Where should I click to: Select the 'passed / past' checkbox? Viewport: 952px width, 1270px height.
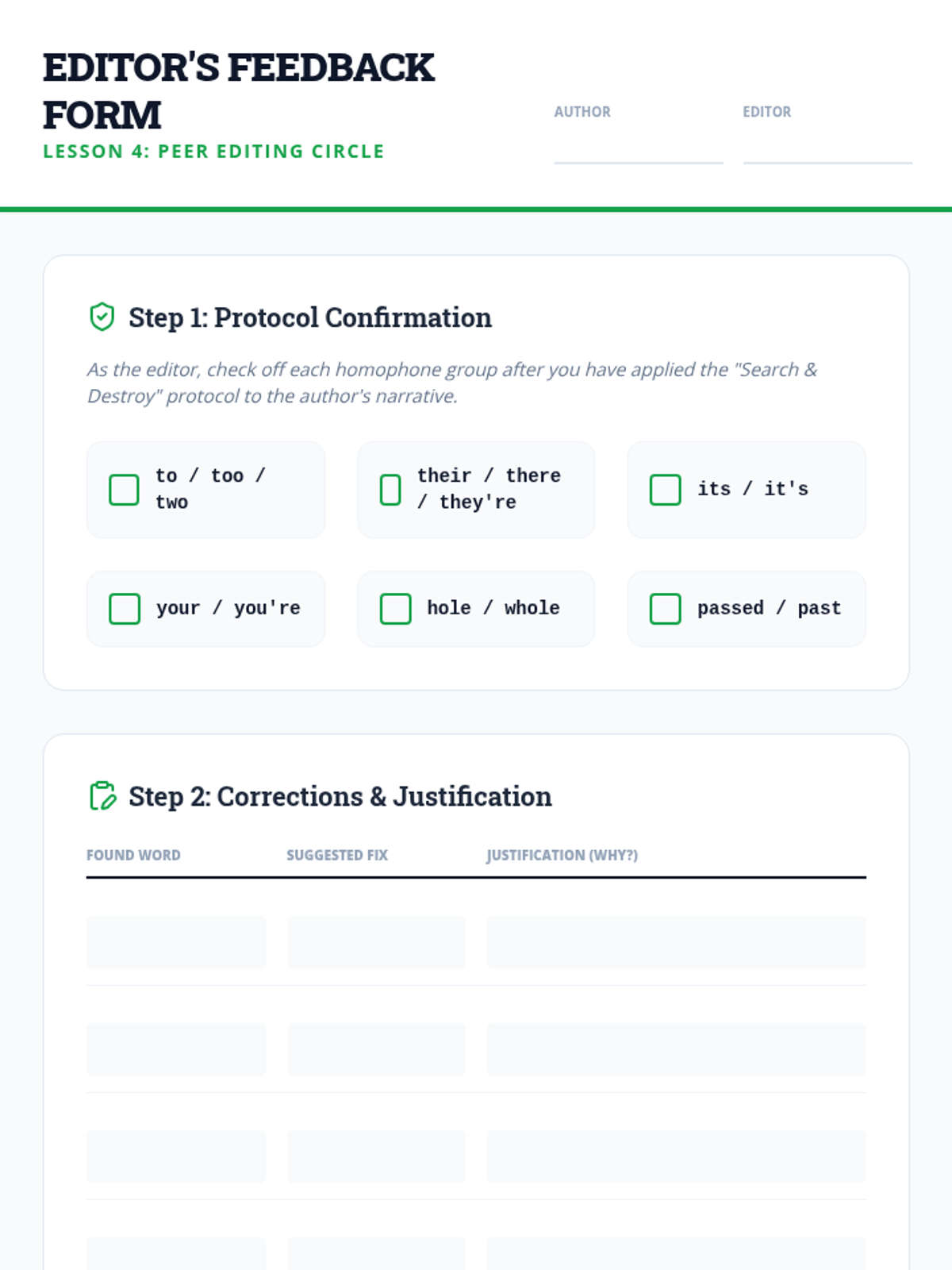[665, 609]
